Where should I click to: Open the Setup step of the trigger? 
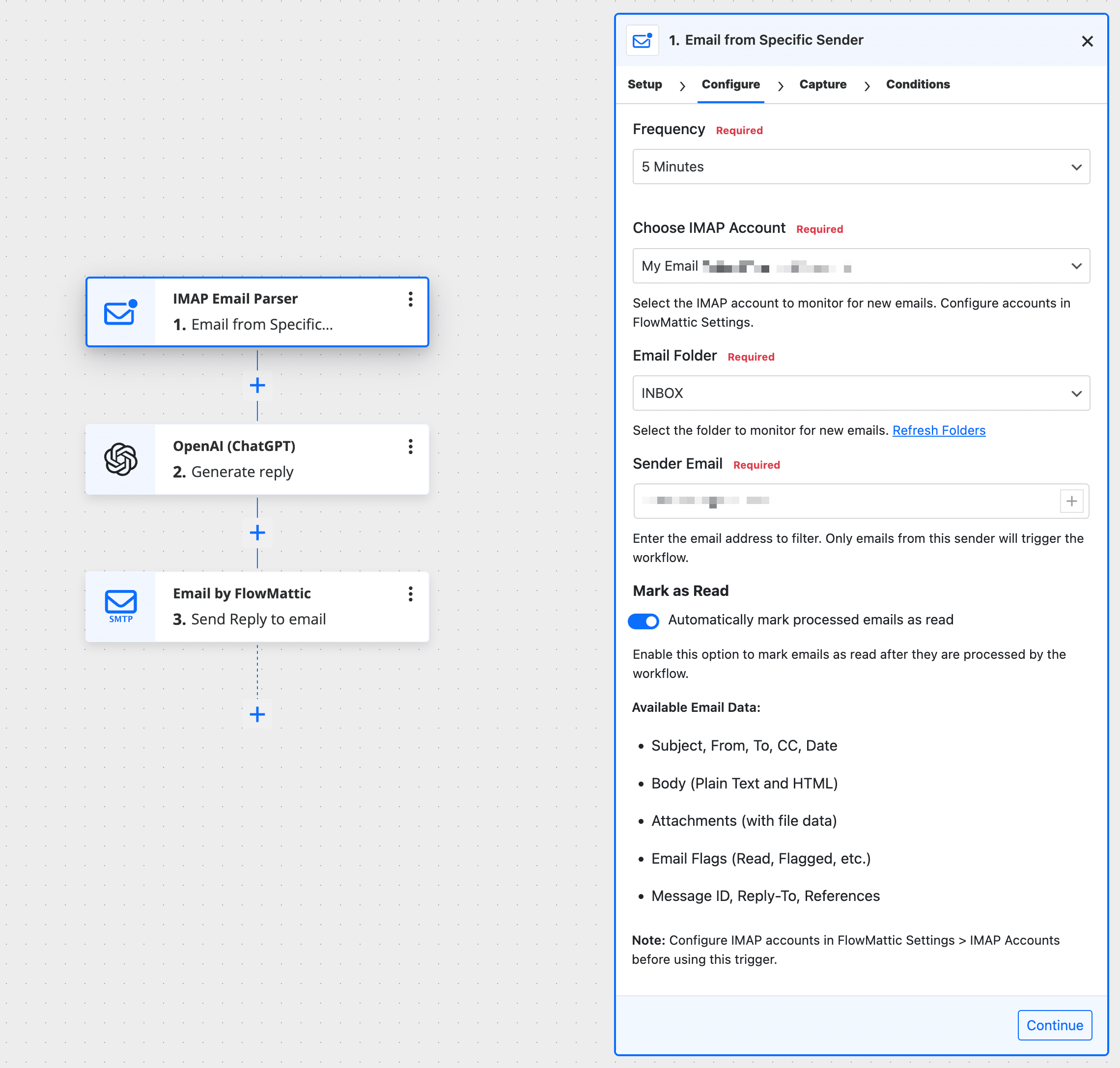click(644, 84)
